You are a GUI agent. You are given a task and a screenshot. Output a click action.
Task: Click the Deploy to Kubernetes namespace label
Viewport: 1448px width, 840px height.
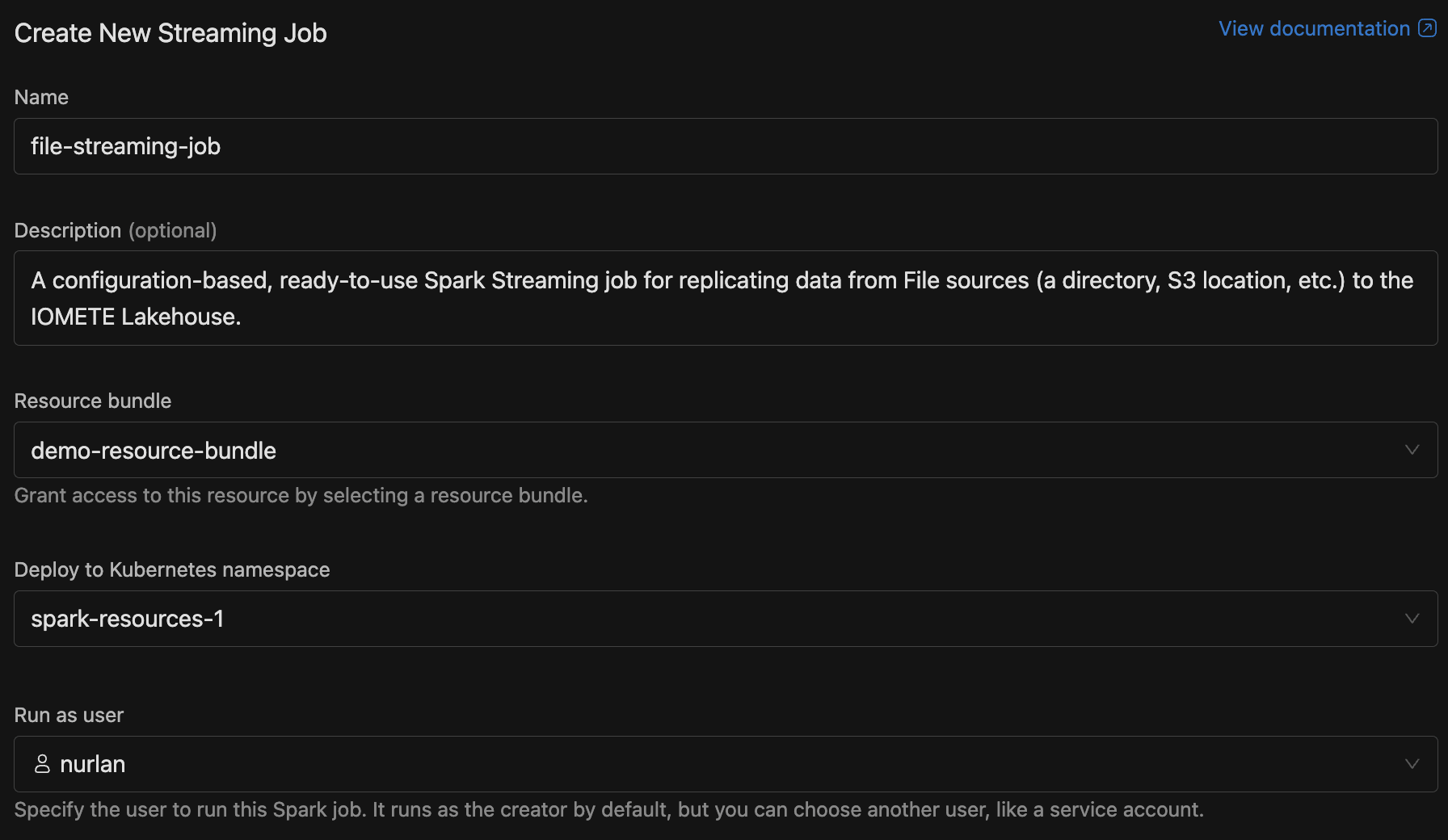tap(172, 570)
